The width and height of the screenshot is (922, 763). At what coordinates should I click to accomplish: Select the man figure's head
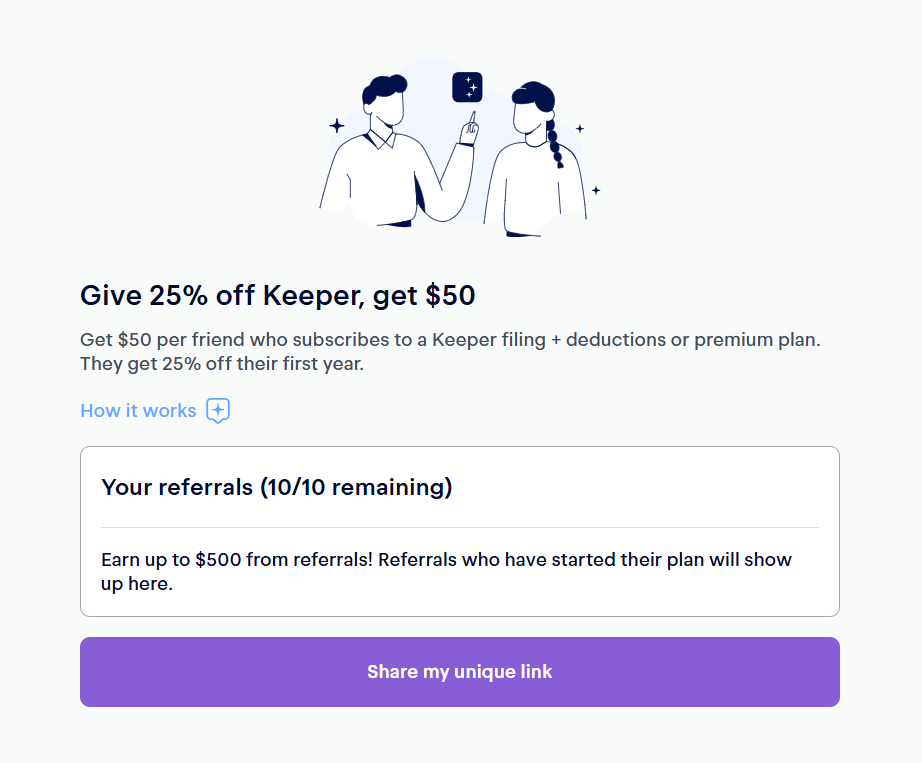[x=385, y=100]
